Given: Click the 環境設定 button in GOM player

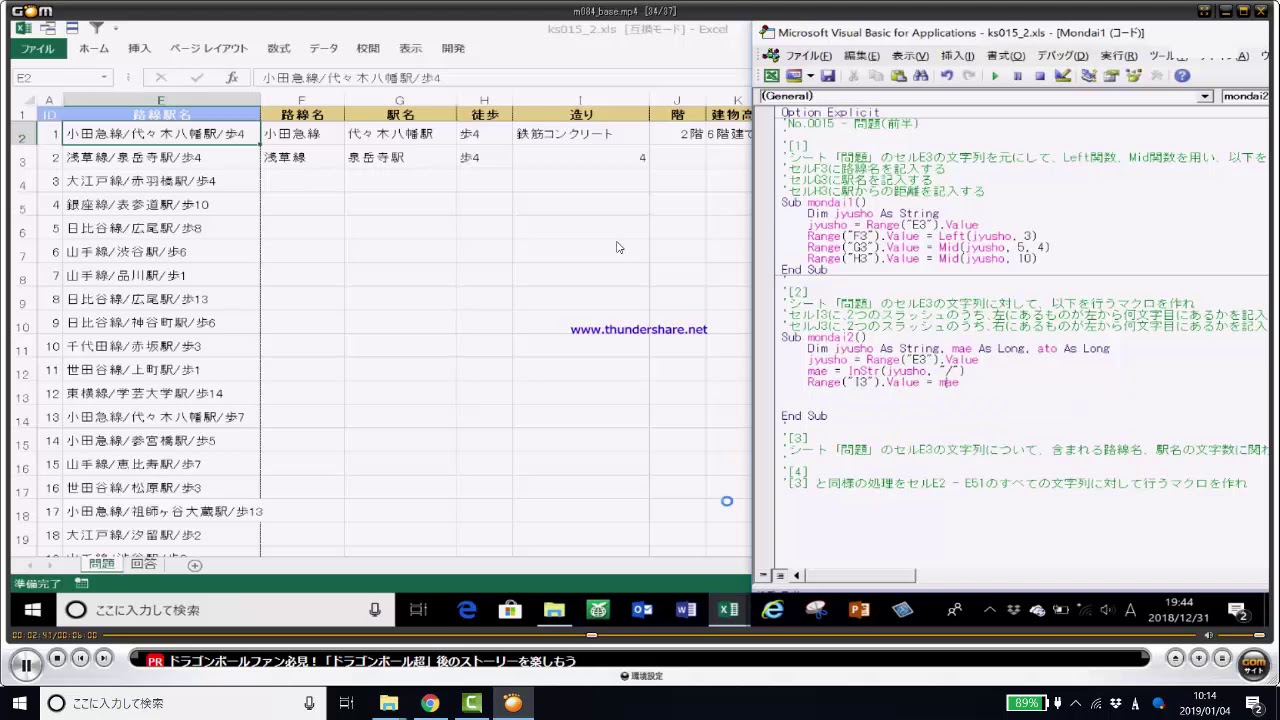Looking at the screenshot, I should 641,676.
